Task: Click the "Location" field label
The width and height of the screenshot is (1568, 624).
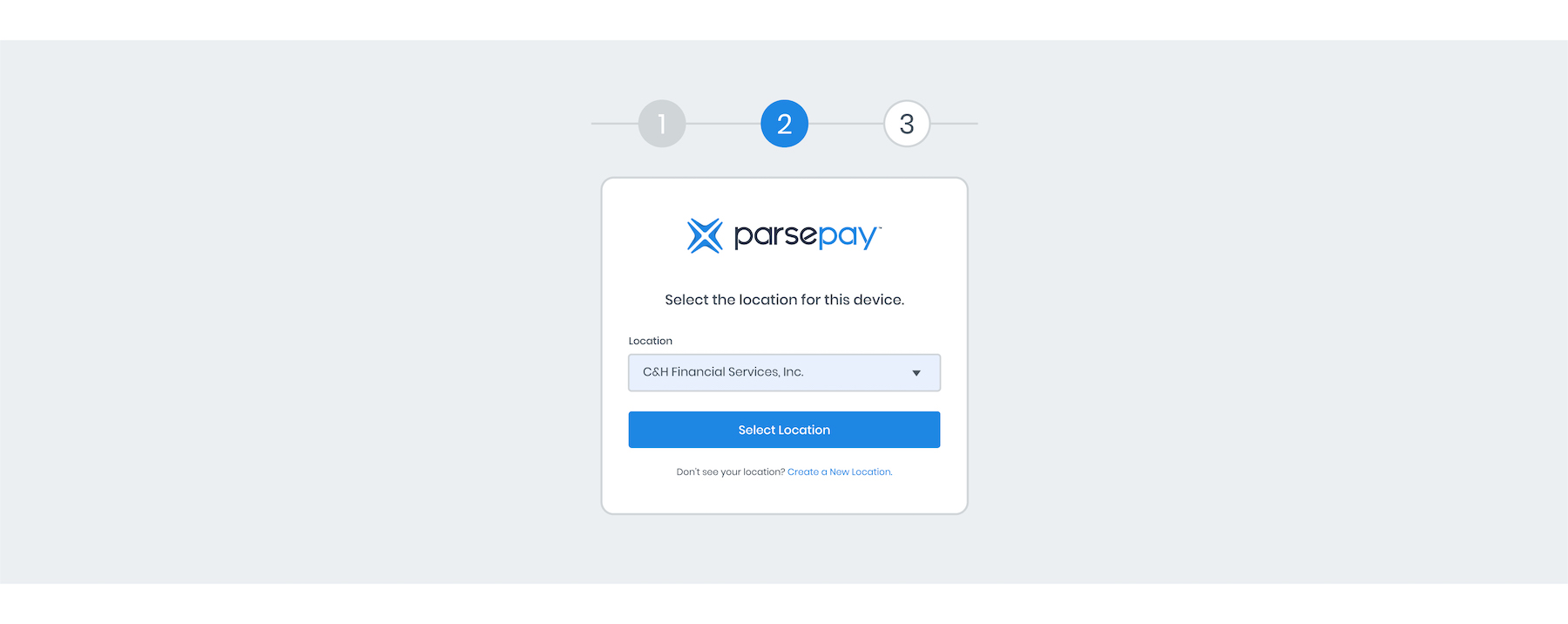Action: coord(651,341)
